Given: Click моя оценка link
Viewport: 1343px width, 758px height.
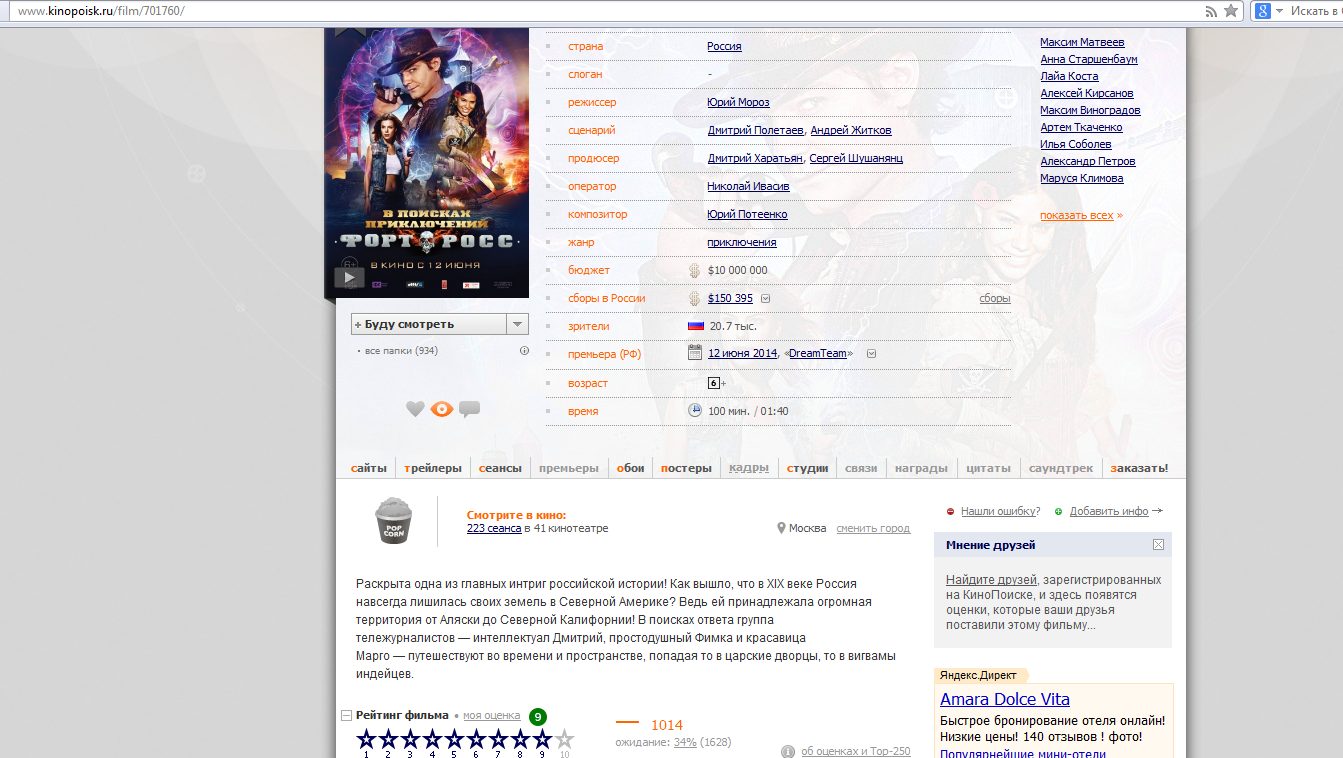Looking at the screenshot, I should point(491,715).
